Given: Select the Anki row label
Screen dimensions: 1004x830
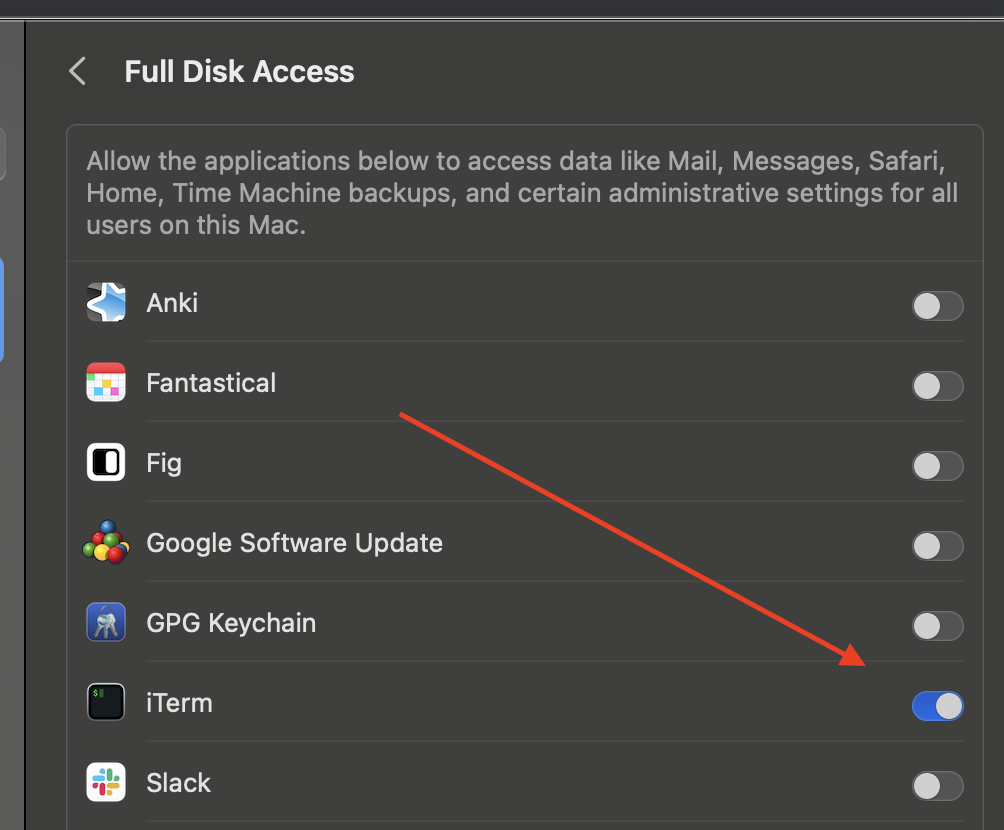Looking at the screenshot, I should [172, 303].
